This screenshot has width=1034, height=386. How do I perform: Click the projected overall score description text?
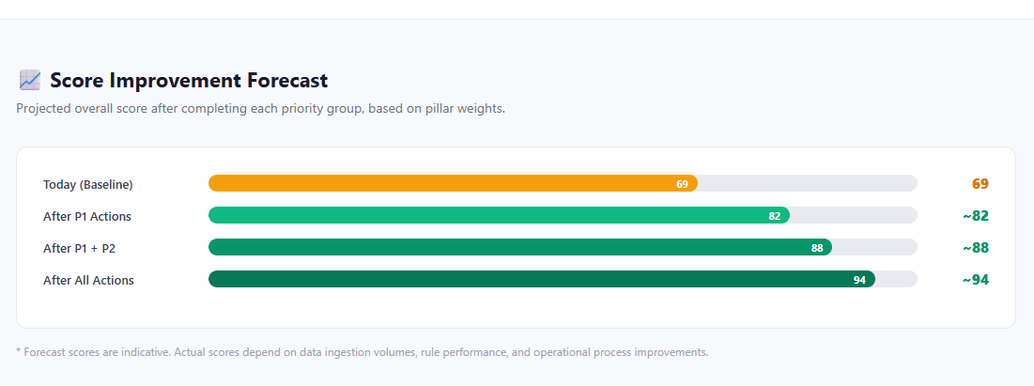260,109
